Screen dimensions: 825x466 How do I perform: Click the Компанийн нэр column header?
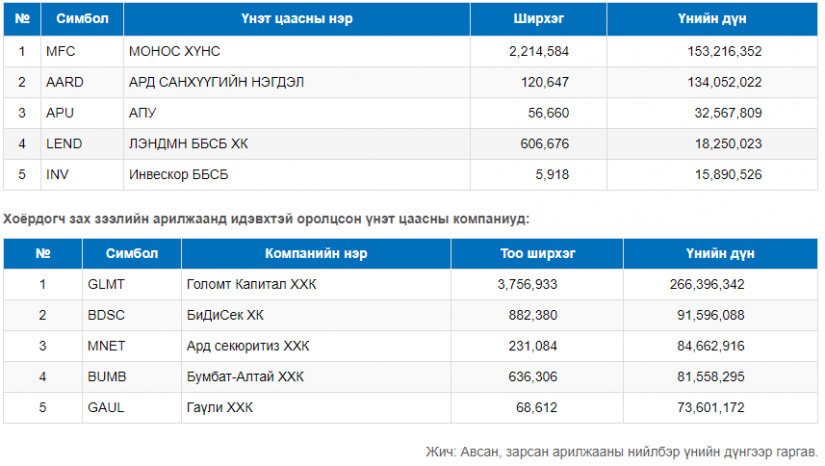click(316, 254)
